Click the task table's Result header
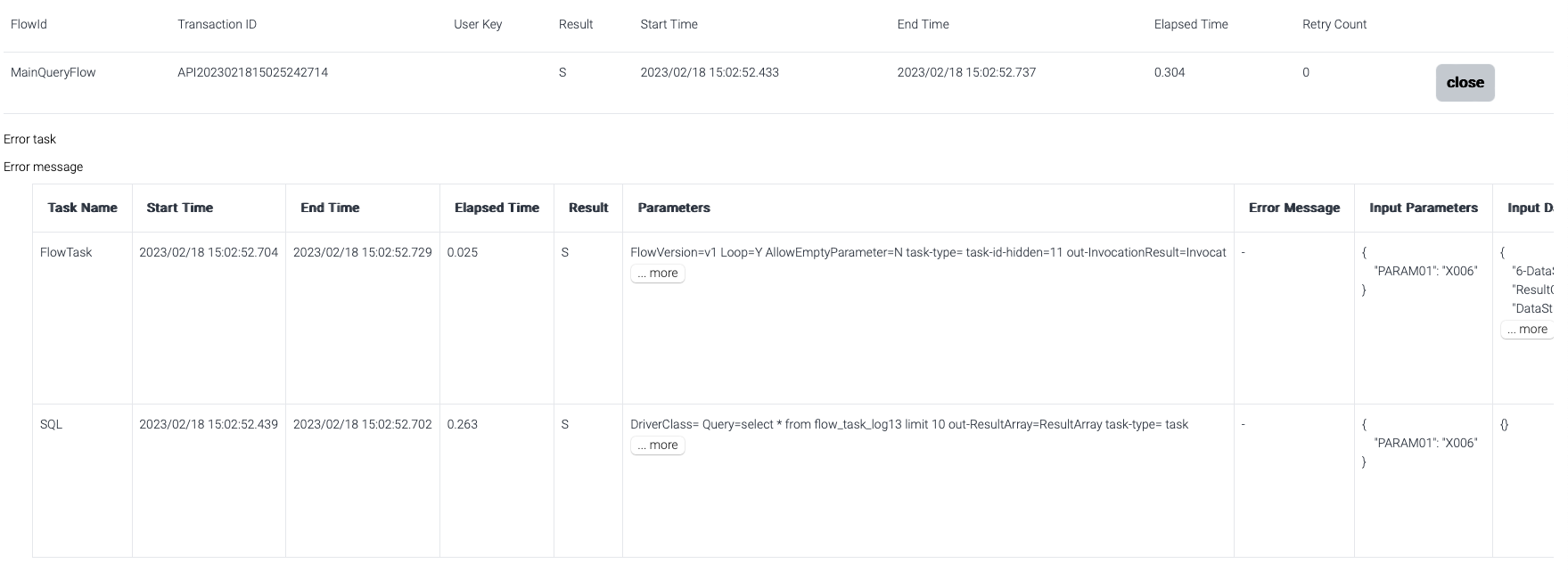 [x=587, y=208]
